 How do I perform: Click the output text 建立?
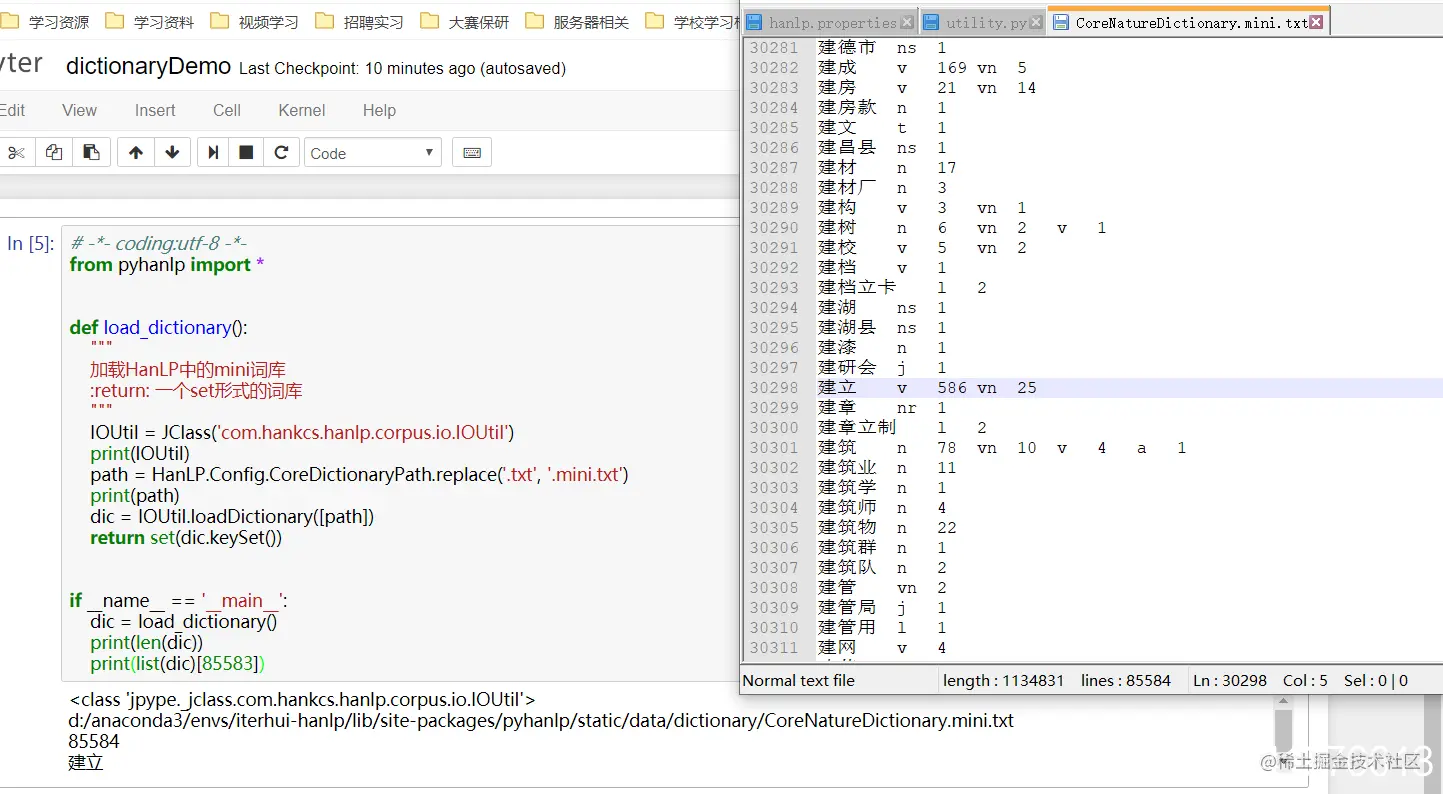(86, 762)
